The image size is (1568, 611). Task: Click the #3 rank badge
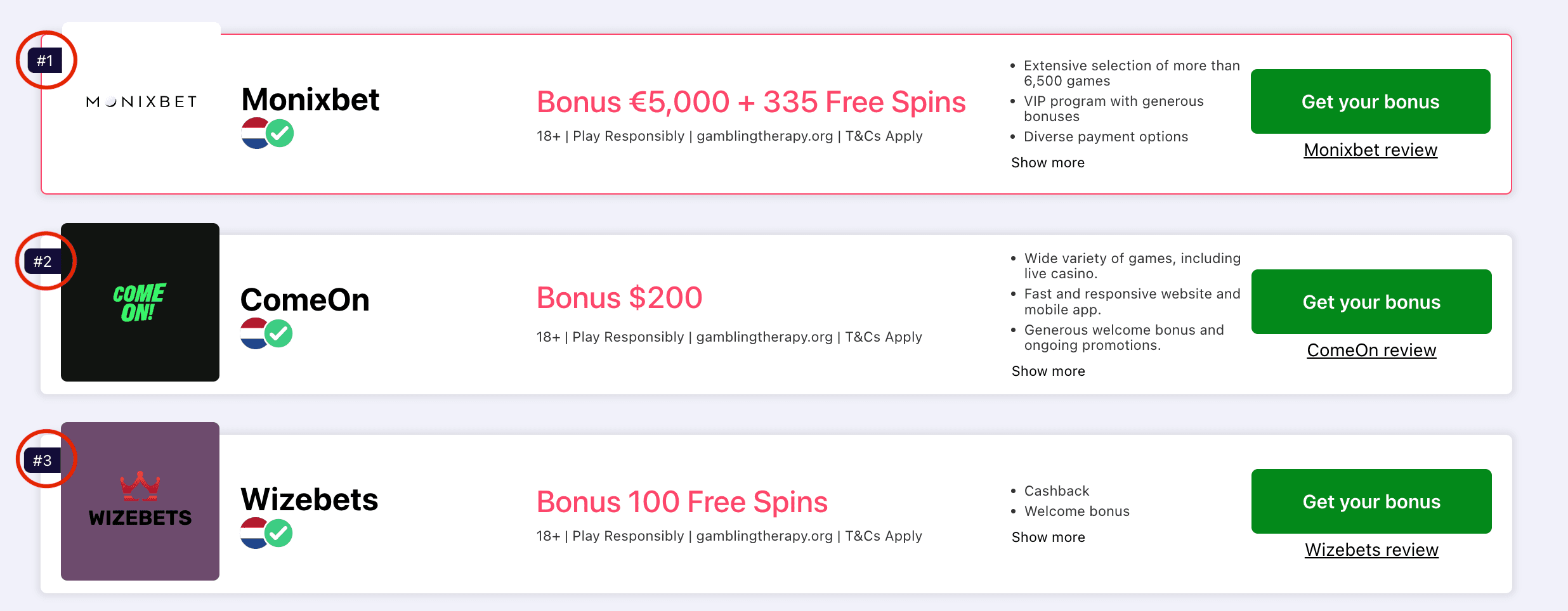click(42, 460)
